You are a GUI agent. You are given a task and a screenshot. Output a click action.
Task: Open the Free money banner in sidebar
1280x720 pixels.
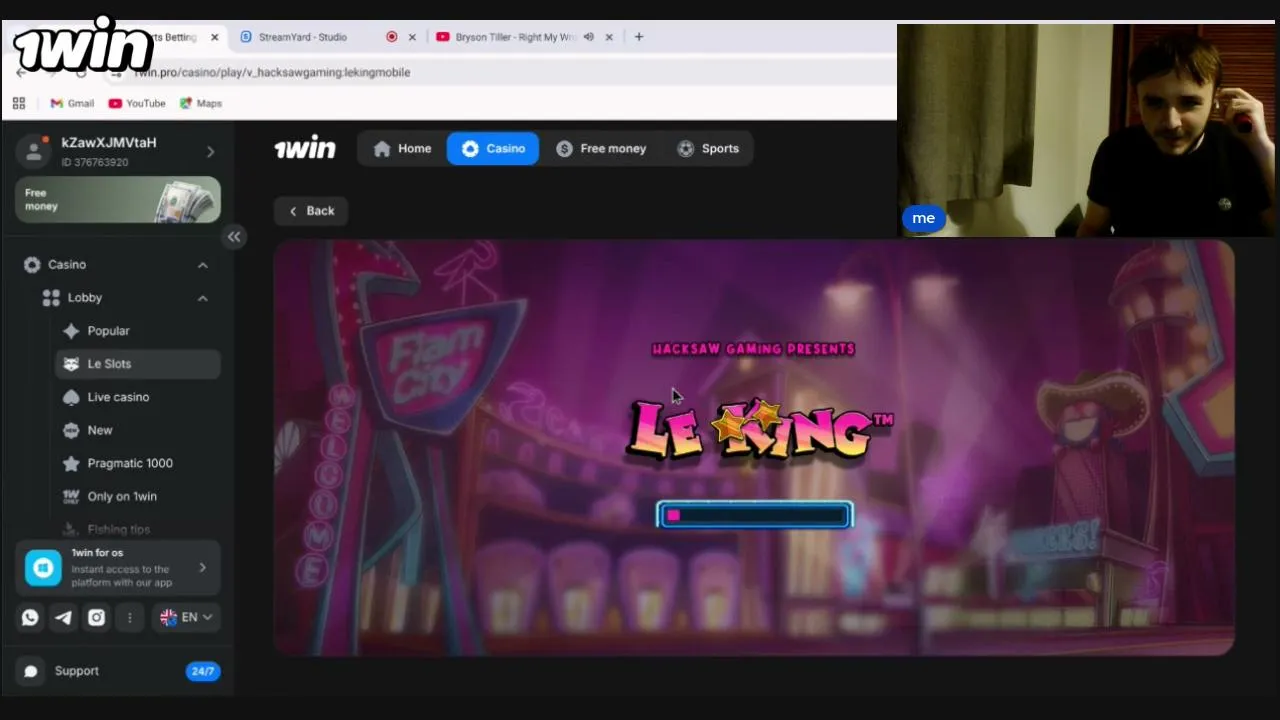click(118, 199)
